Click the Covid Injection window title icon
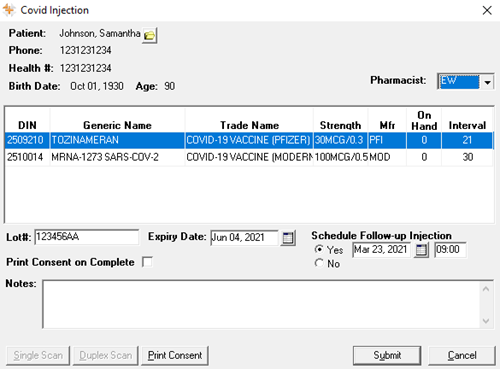Viewport: 500px width, 369px height. coord(9,10)
